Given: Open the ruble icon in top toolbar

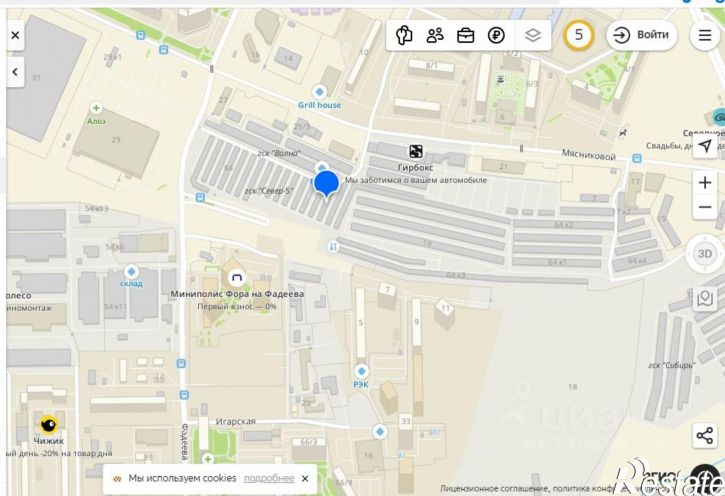Looking at the screenshot, I should pyautogui.click(x=496, y=35).
